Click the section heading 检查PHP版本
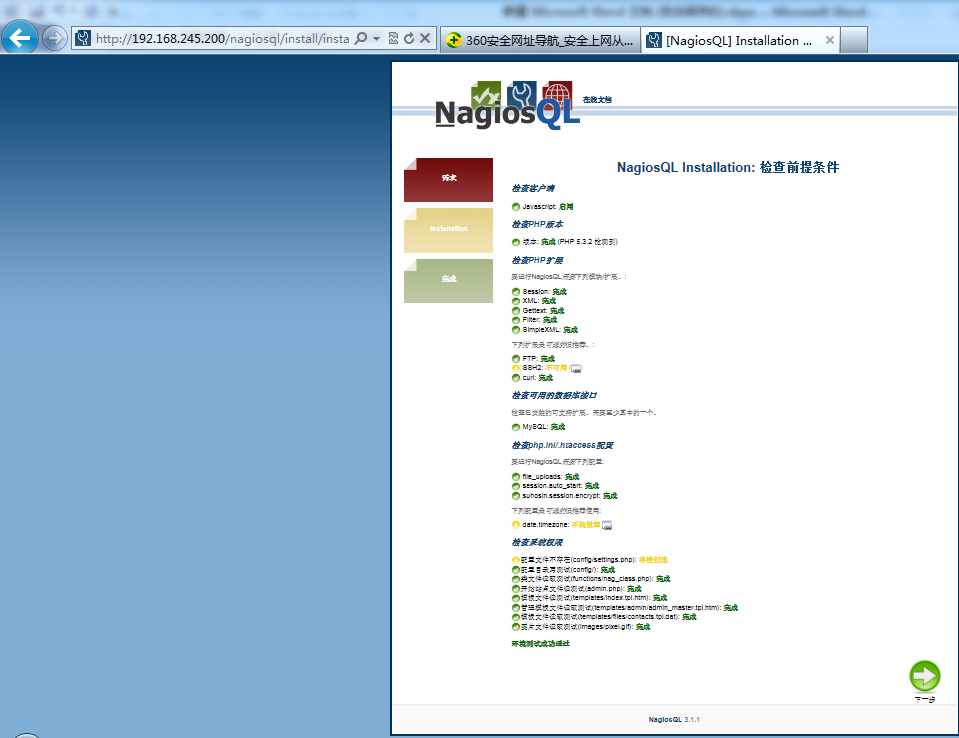959x738 pixels. (537, 224)
